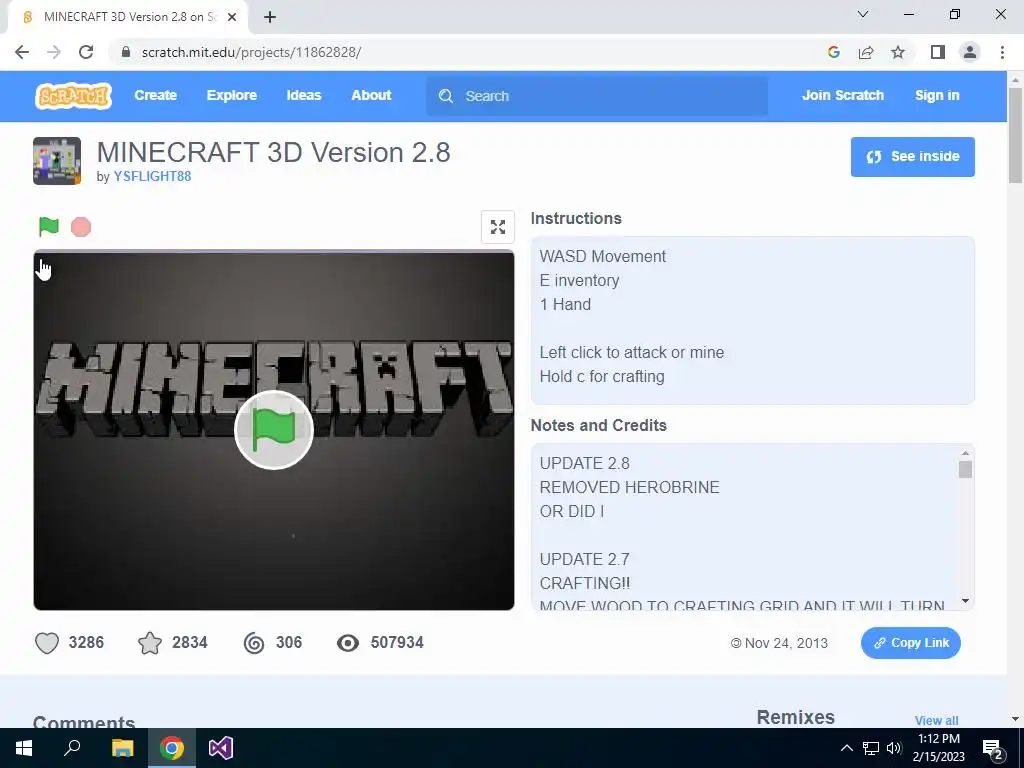Enter fullscreen stage mode
This screenshot has height=768, width=1024.
(x=498, y=227)
